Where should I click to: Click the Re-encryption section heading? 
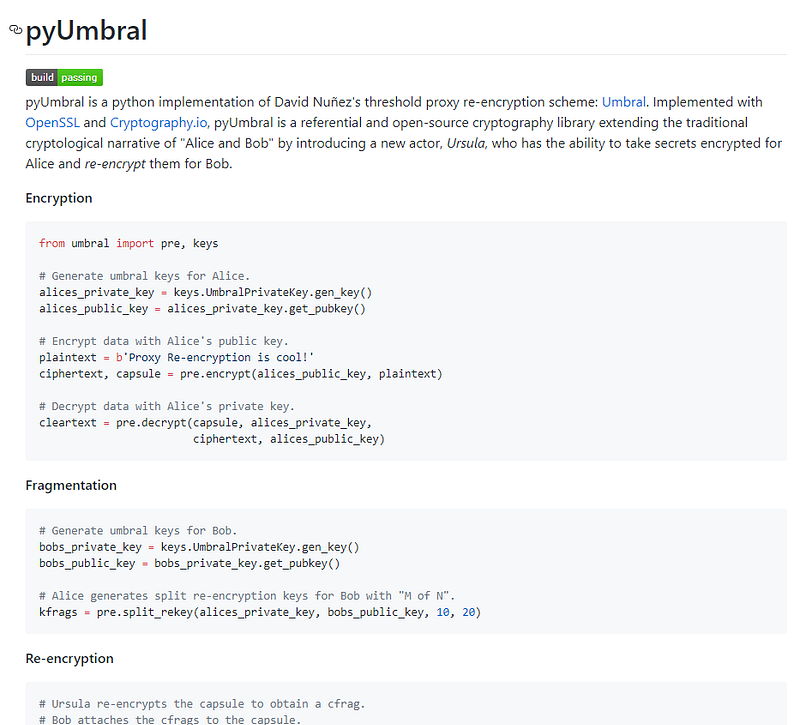[69, 658]
